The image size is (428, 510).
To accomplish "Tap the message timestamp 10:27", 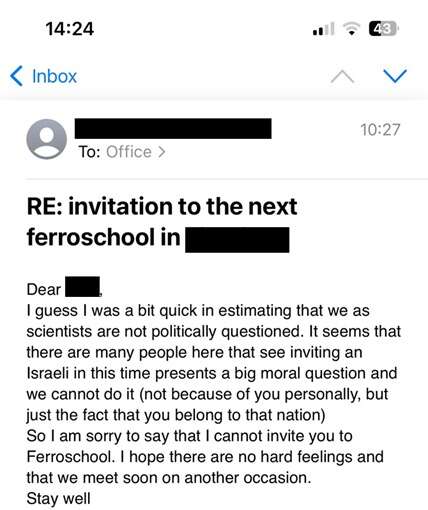I will [x=380, y=130].
